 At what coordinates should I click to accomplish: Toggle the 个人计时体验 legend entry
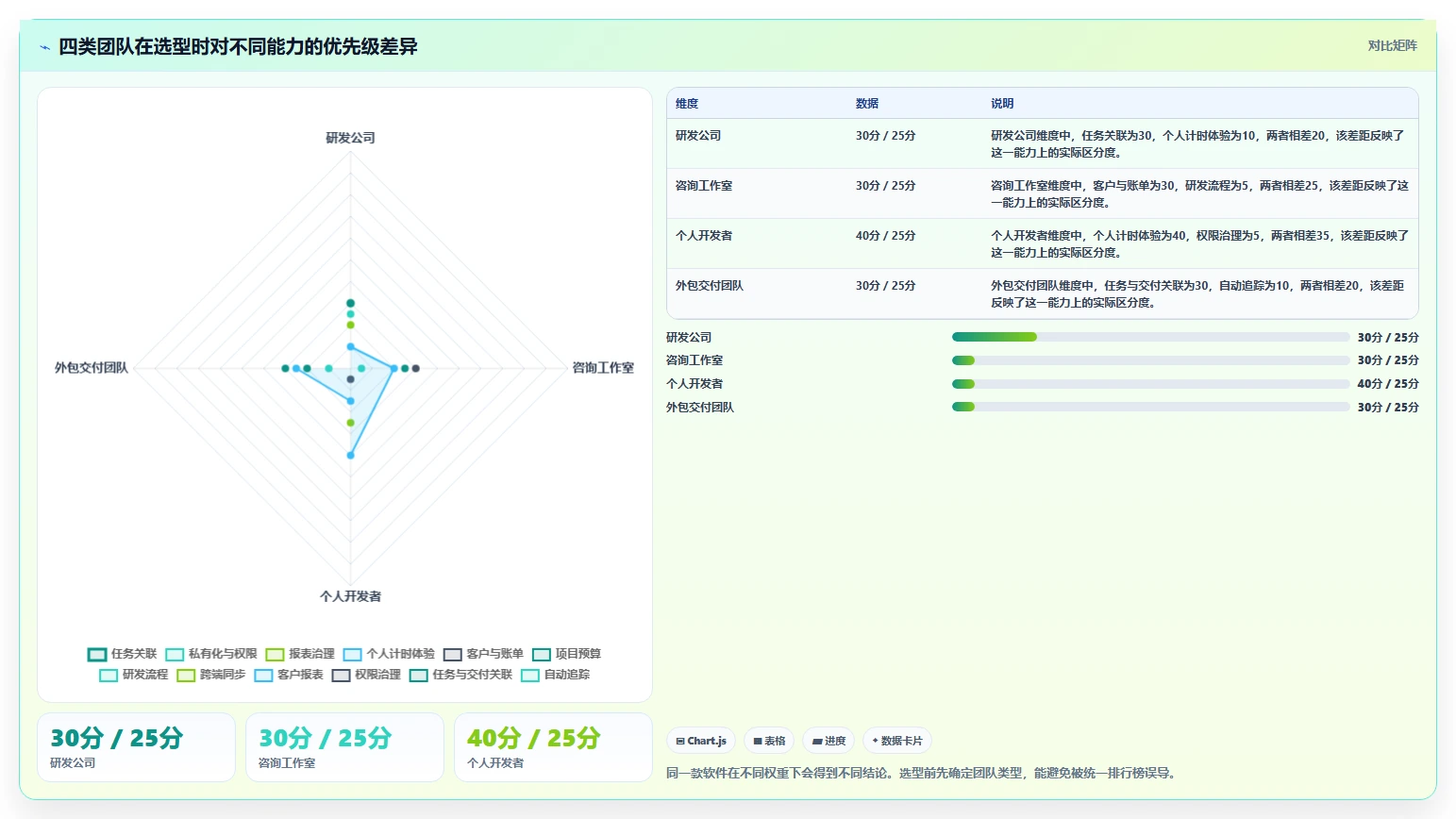point(389,654)
